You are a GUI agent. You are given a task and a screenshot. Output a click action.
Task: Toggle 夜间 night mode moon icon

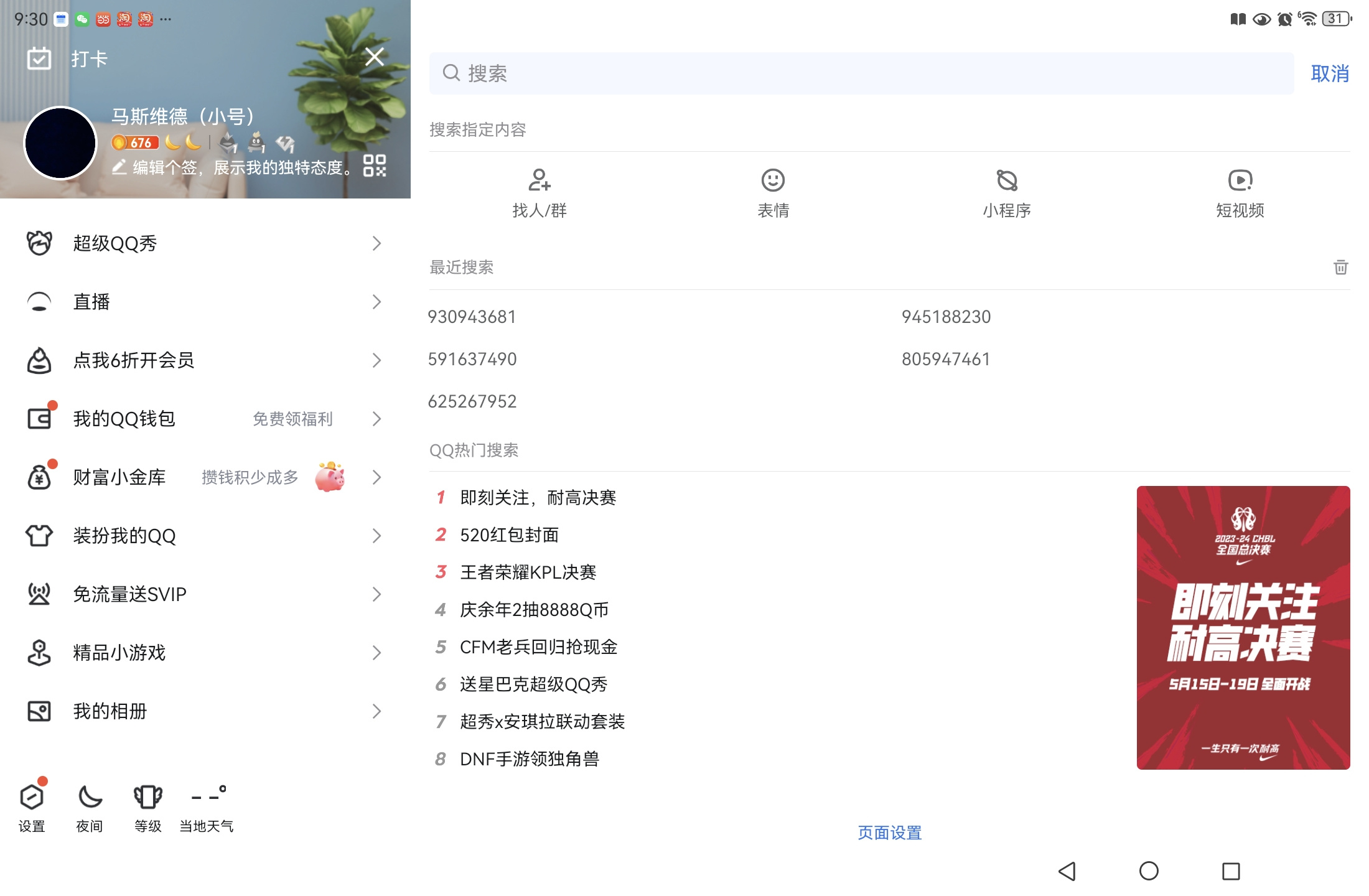click(90, 796)
